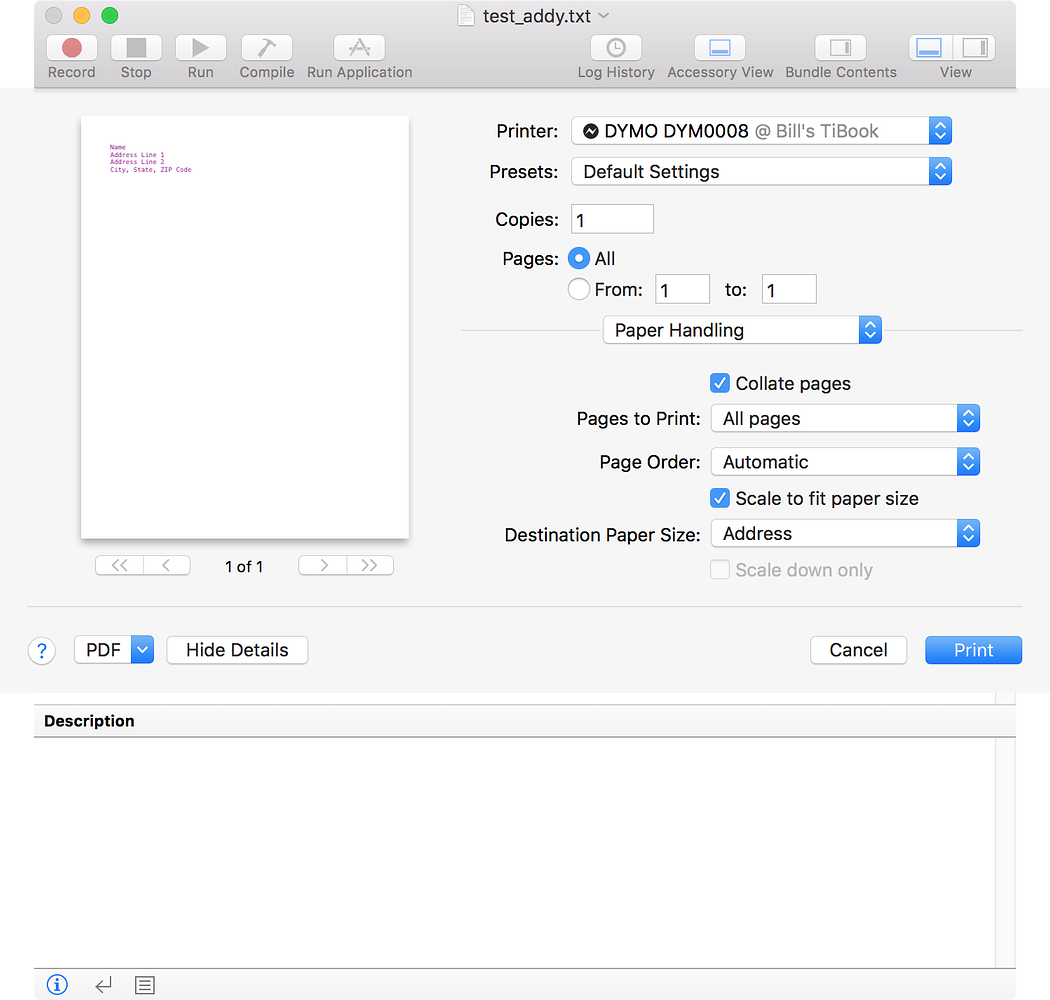Open the Printer dropdown DYMO DYM0008
The image size is (1050, 1000).
coord(761,131)
